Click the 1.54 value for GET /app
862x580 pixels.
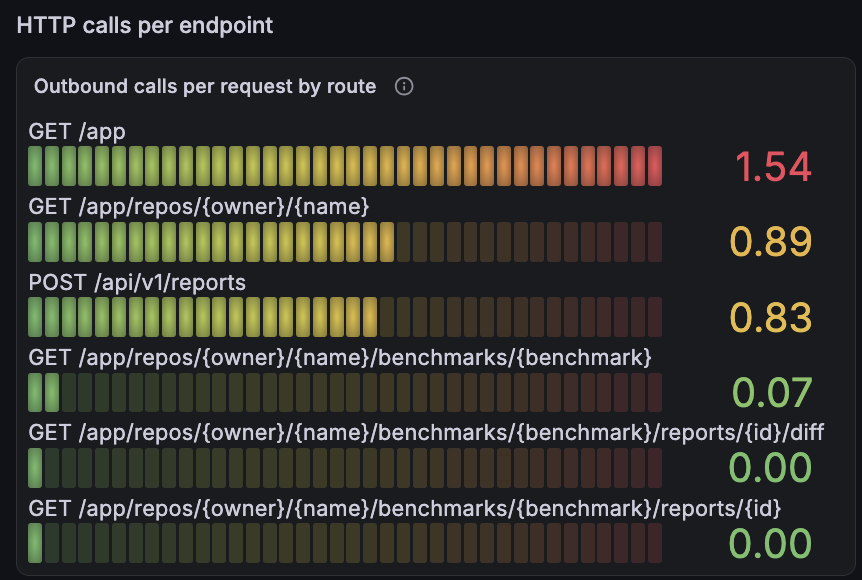[x=773, y=167]
